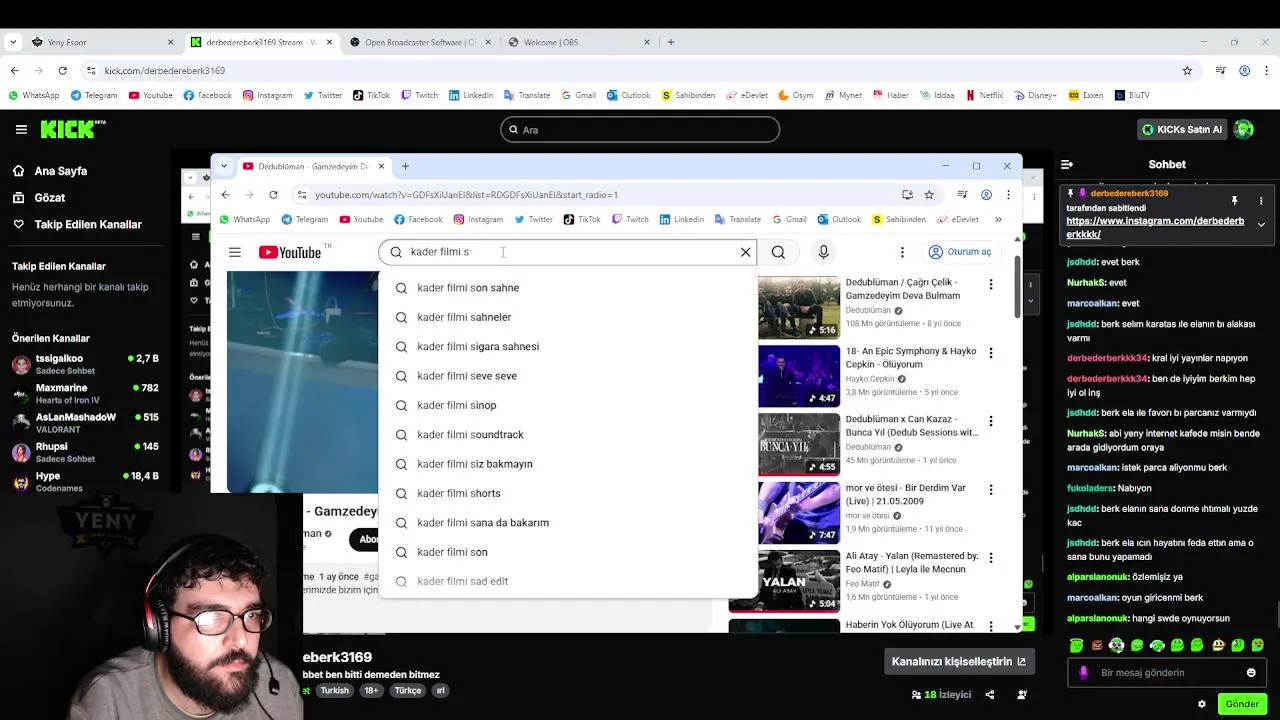
Task: Select Maxmarine recommended channel
Action: pos(85,394)
